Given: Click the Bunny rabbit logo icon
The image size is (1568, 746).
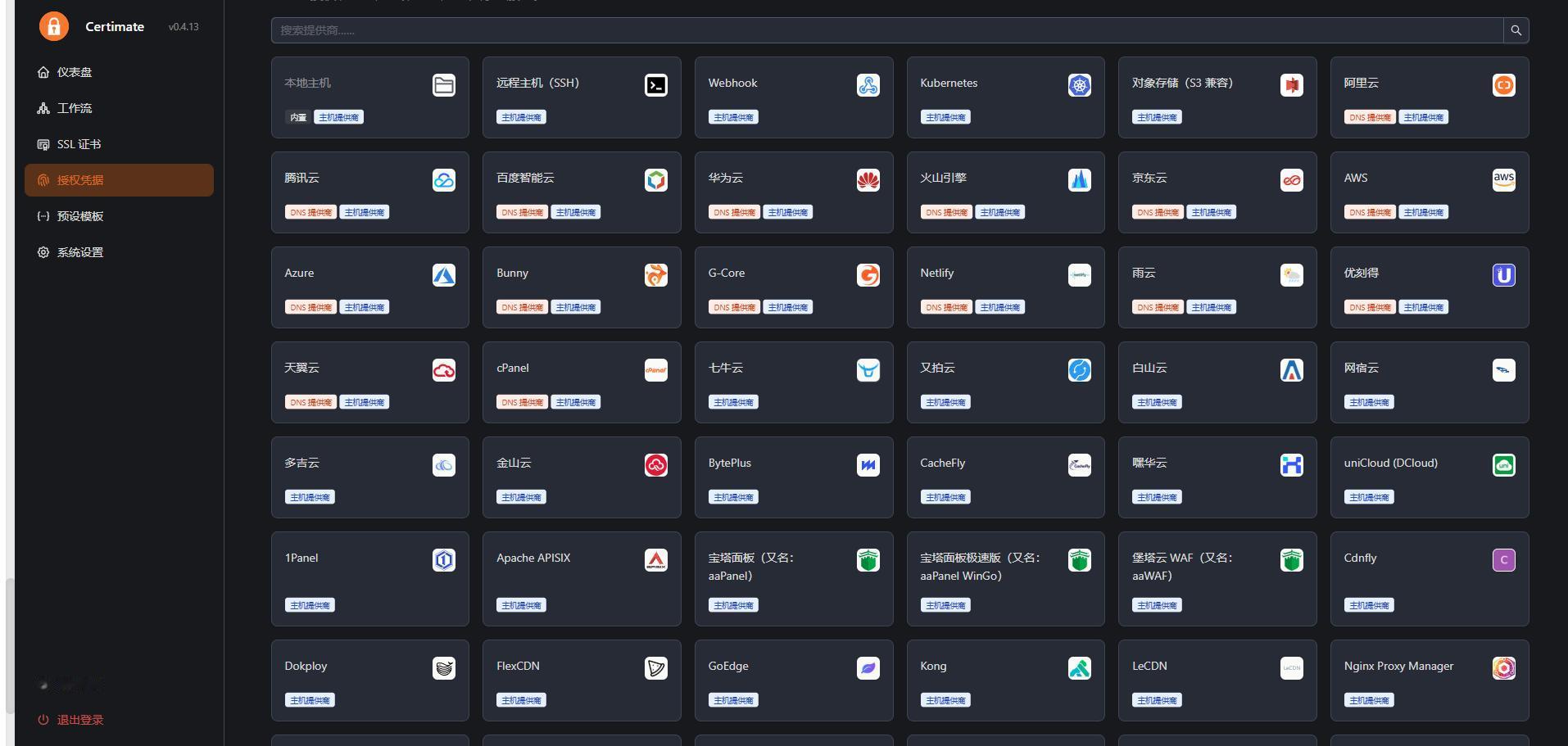Looking at the screenshot, I should [655, 275].
